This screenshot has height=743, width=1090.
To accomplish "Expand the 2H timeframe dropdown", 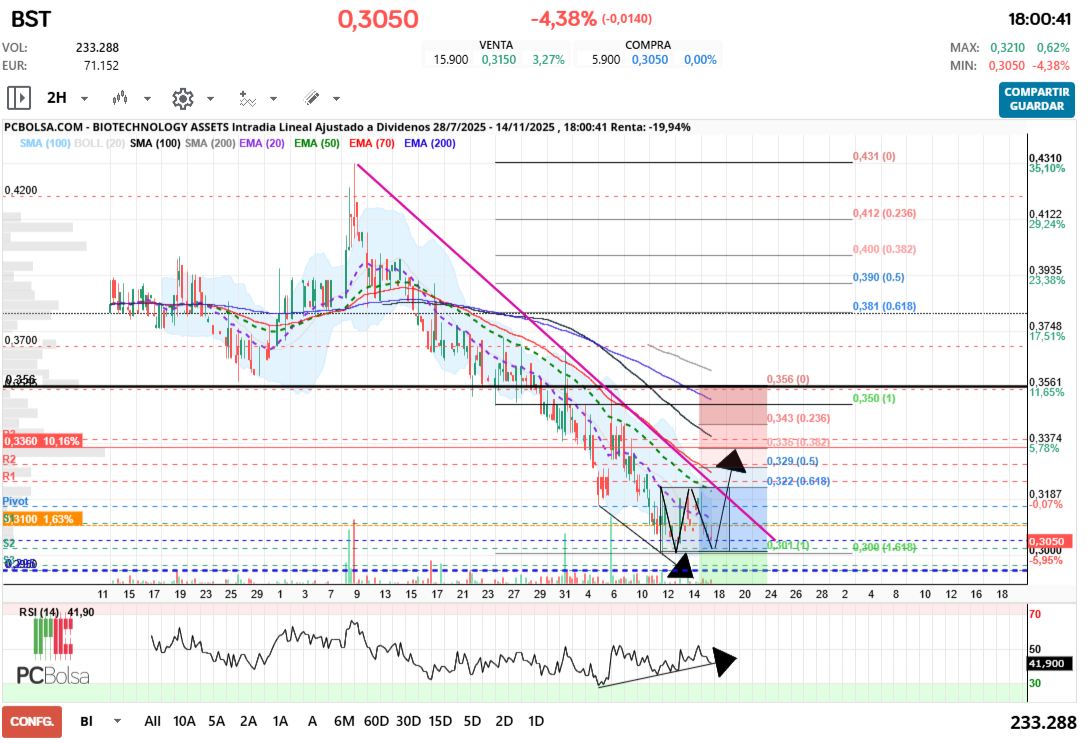I will click(x=84, y=98).
